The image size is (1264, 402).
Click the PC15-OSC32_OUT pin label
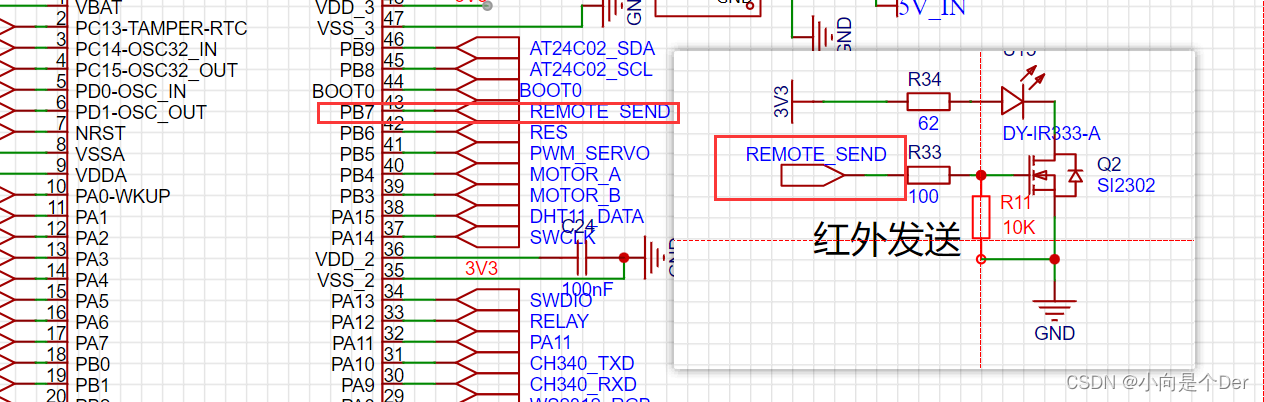pyautogui.click(x=156, y=70)
